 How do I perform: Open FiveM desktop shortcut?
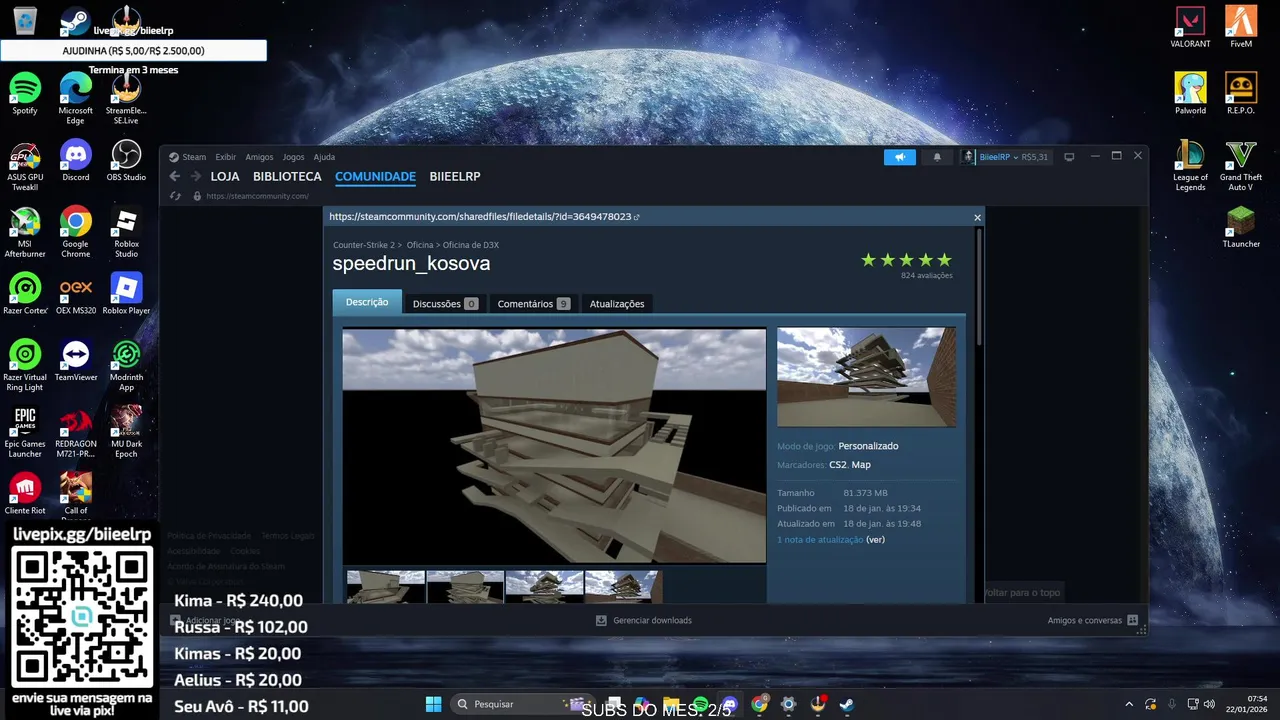click(x=1241, y=27)
